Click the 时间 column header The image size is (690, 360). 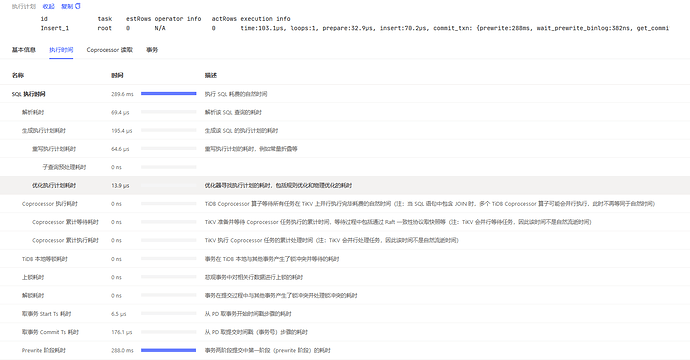tap(117, 75)
